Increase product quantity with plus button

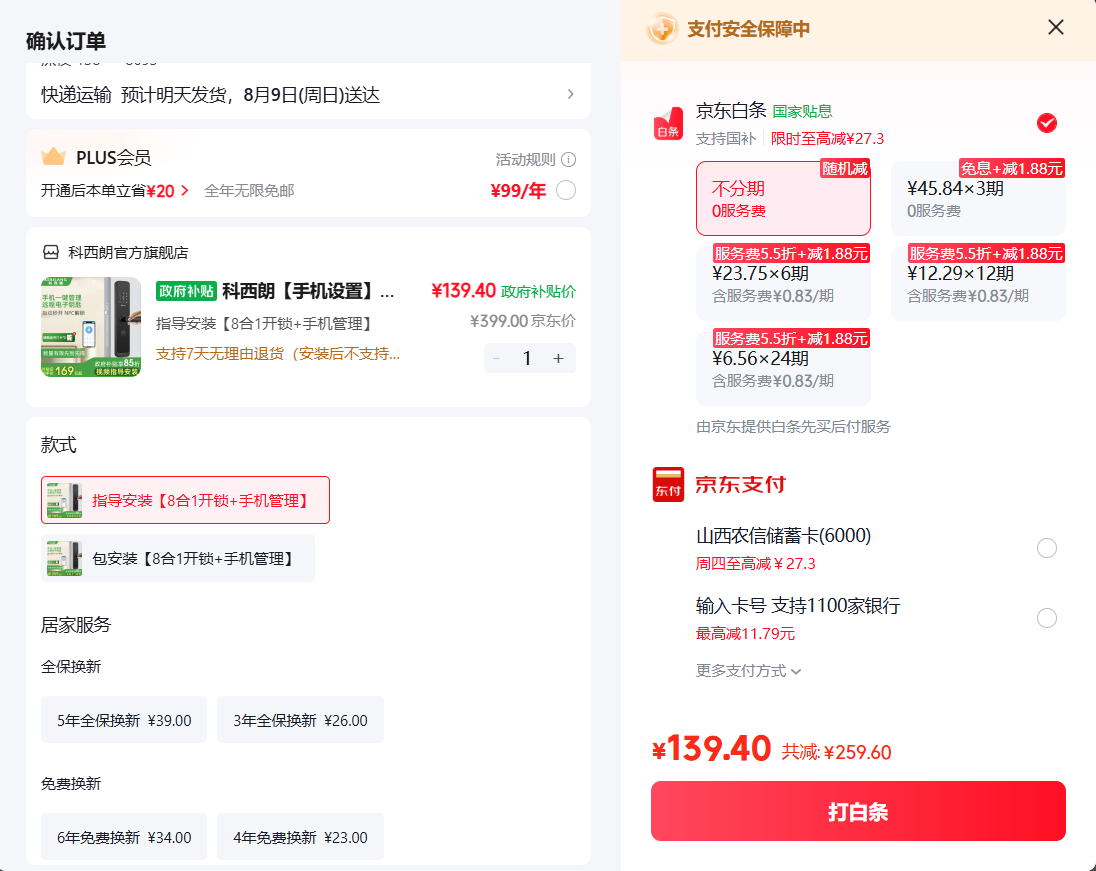(558, 359)
